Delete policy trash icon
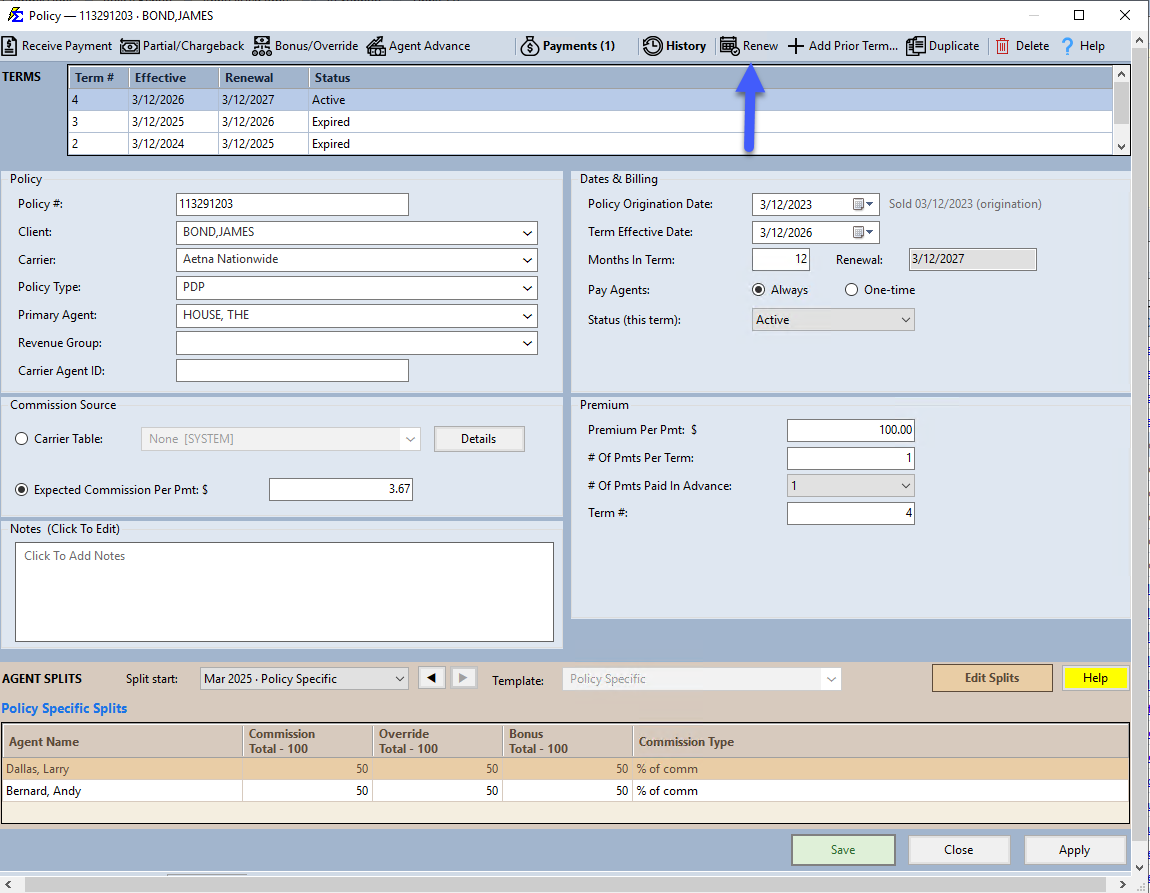The height and width of the screenshot is (893, 1150). (x=1003, y=46)
